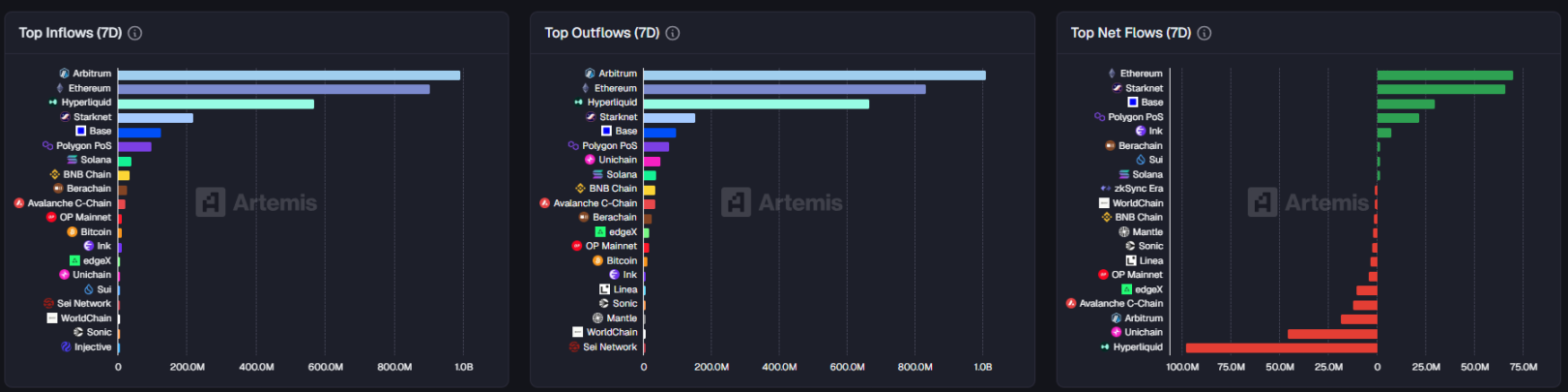Click Artemis watermark in Top Outflows chart
Image resolution: width=1568 pixels, height=392 pixels.
point(783,202)
